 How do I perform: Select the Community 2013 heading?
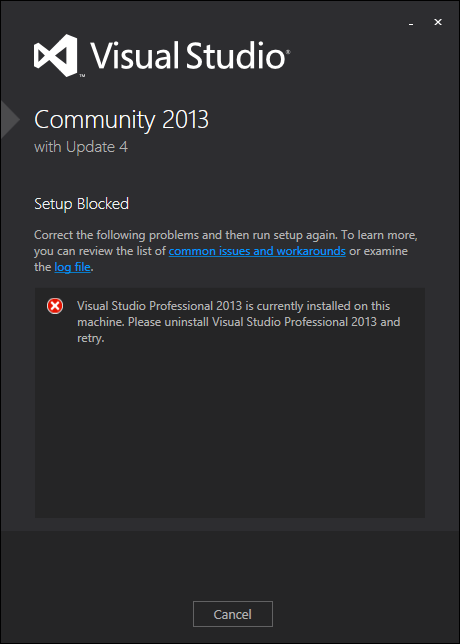(122, 120)
